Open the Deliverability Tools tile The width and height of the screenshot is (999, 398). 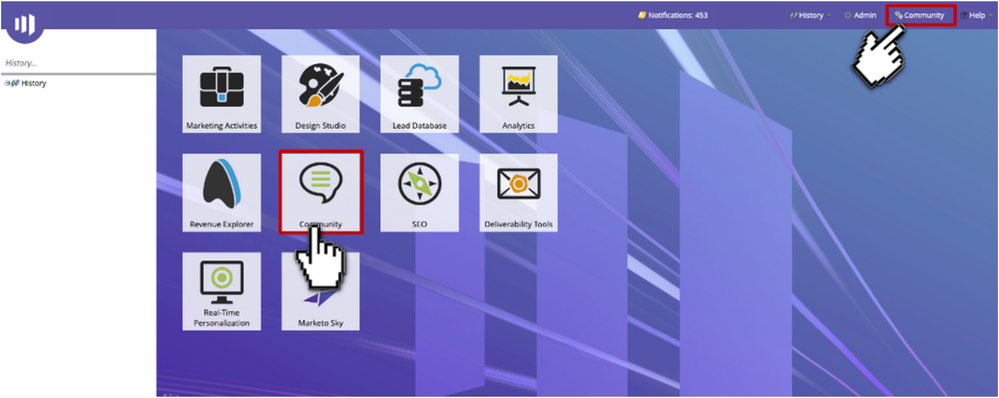click(x=518, y=192)
